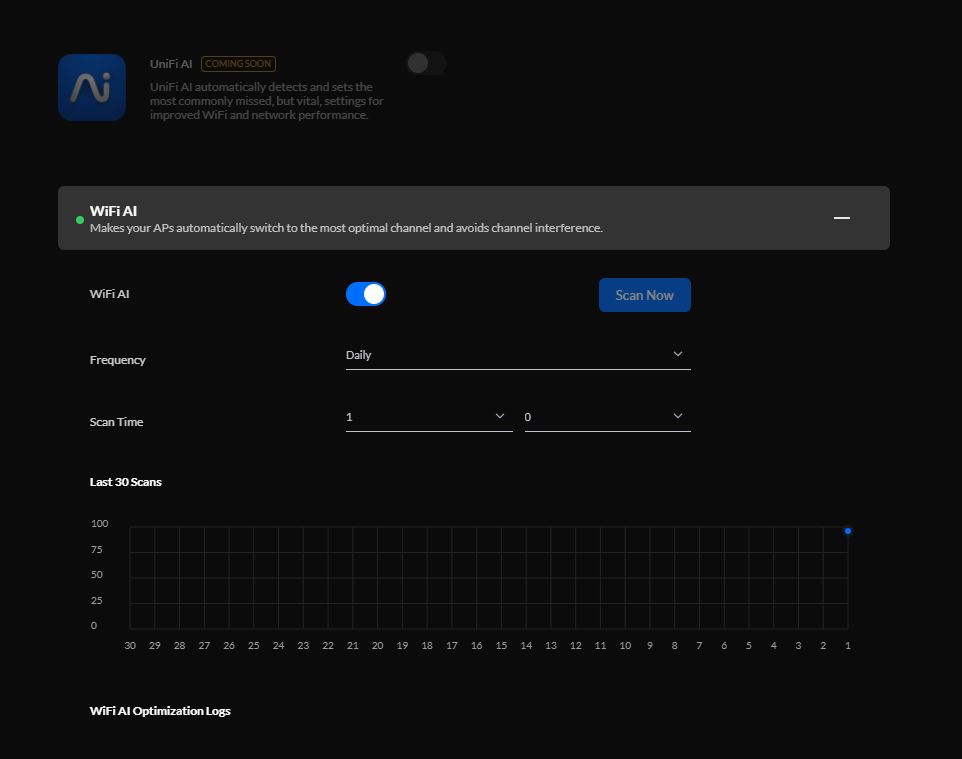The image size is (962, 759).
Task: Click the UniFi AI app icon
Action: (x=92, y=87)
